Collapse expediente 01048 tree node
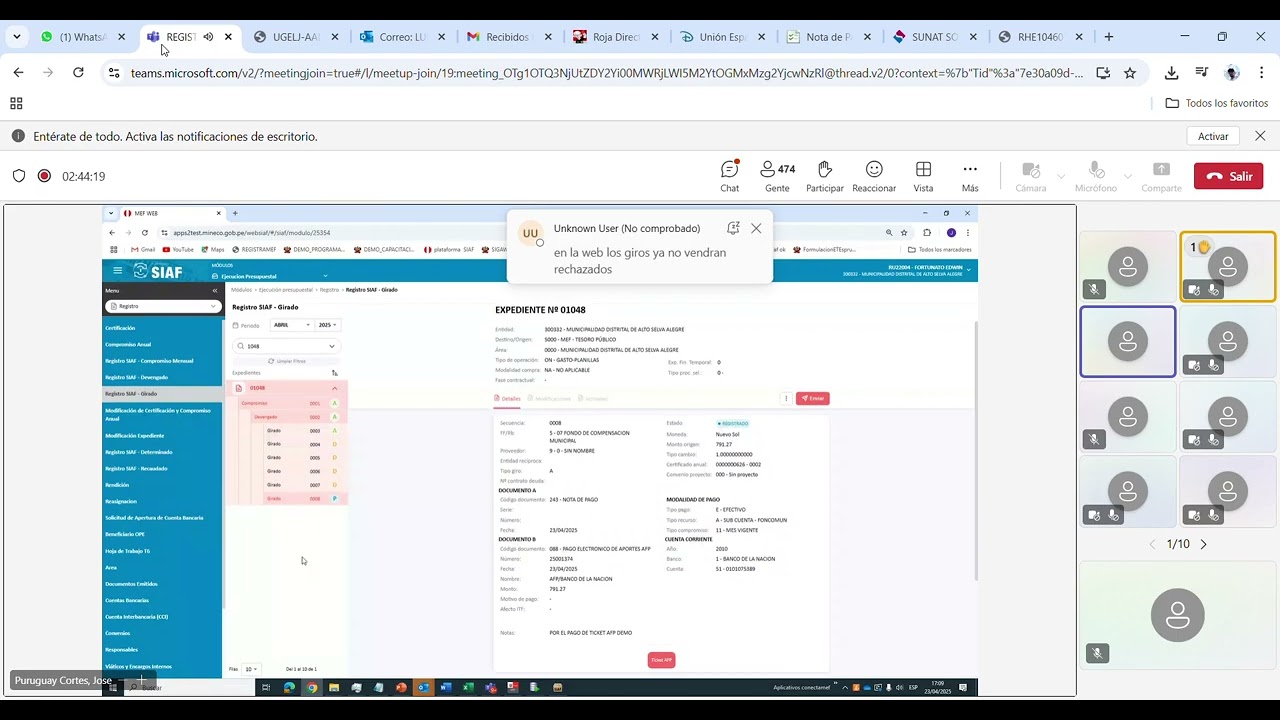Viewport: 1280px width, 720px height. [x=334, y=388]
